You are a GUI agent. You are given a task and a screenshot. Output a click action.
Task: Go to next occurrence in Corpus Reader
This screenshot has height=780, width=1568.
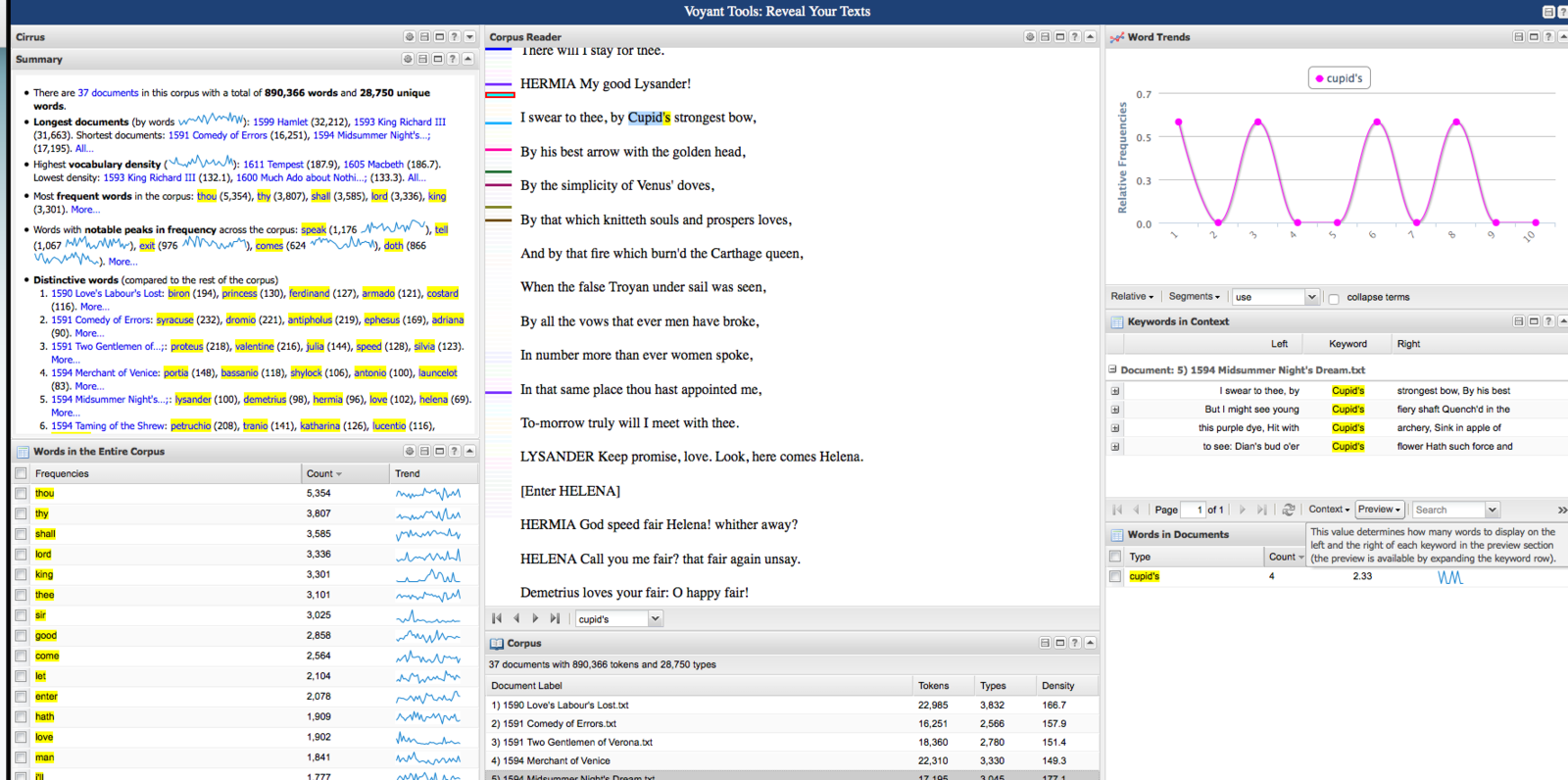tap(535, 618)
